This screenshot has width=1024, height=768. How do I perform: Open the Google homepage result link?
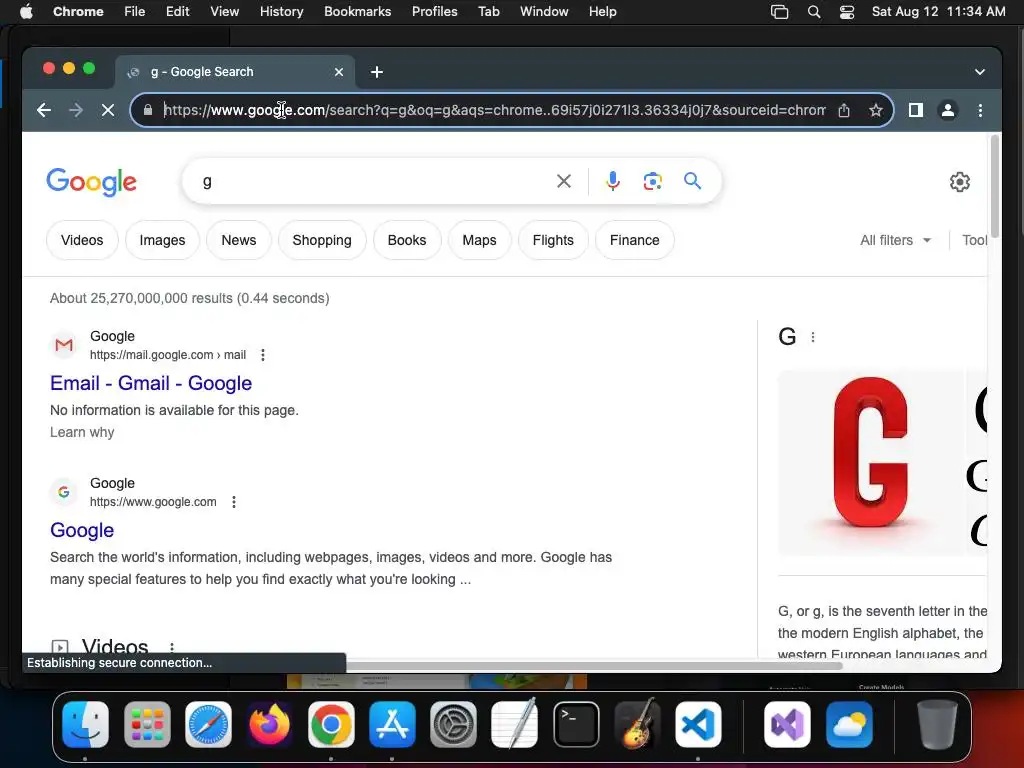coord(82,530)
